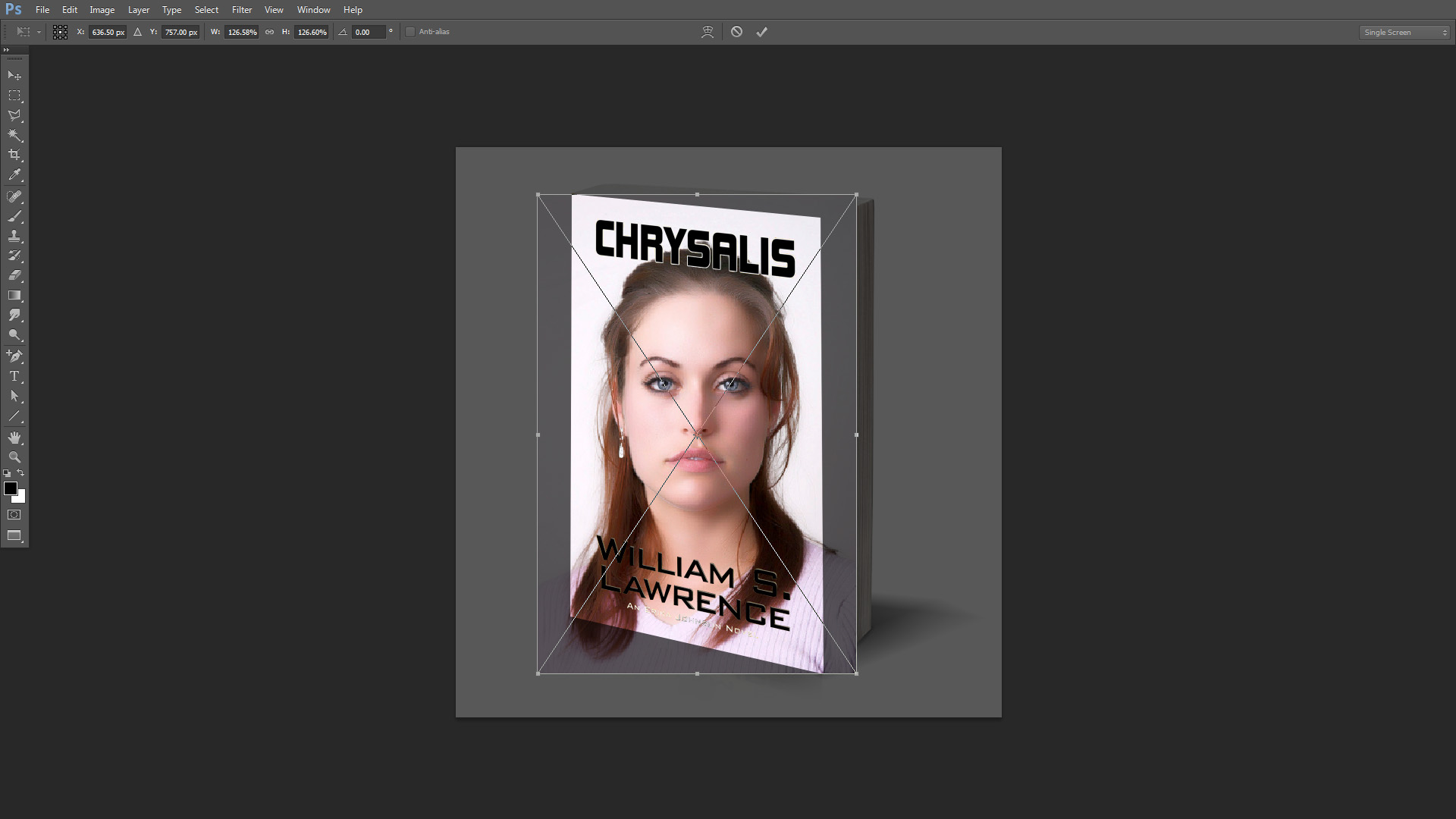Click the right-middle transform handle
Viewport: 1456px width, 819px height.
click(x=856, y=435)
